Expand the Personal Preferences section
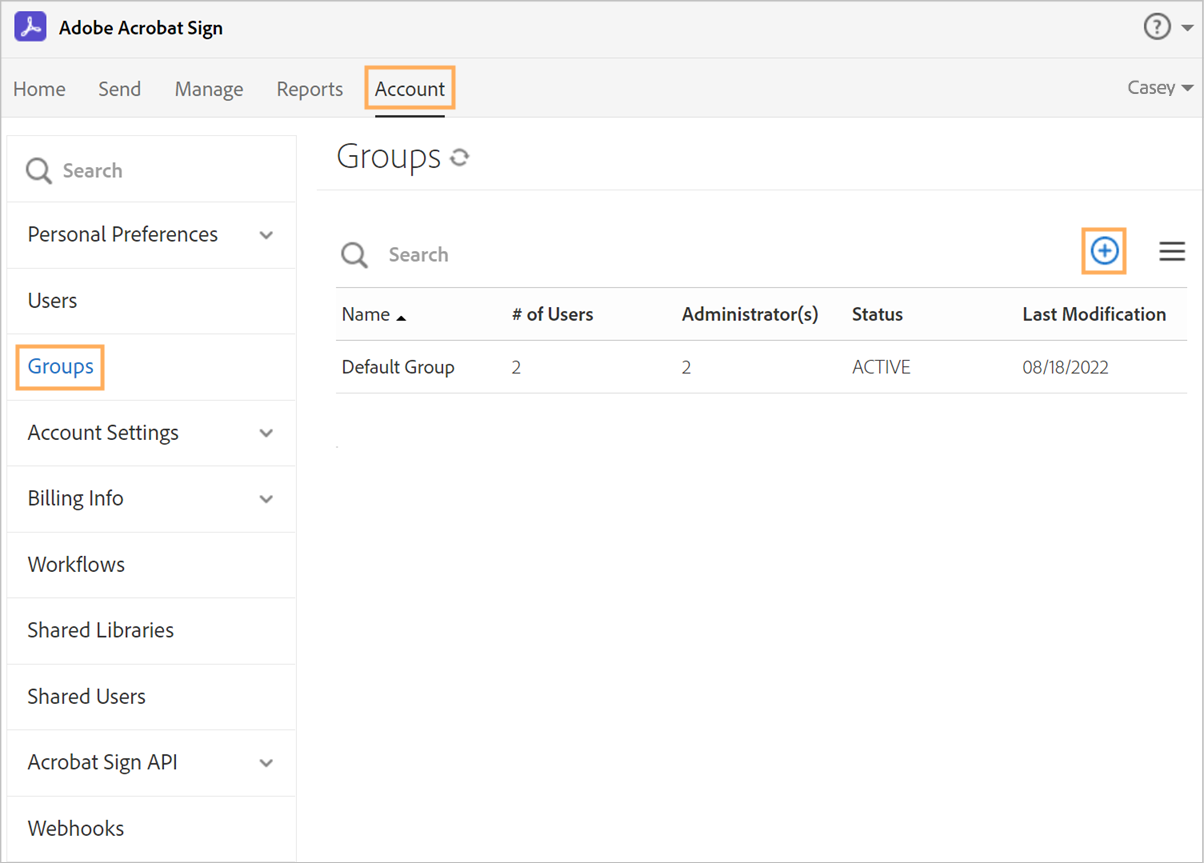The width and height of the screenshot is (1204, 863). pyautogui.click(x=266, y=235)
